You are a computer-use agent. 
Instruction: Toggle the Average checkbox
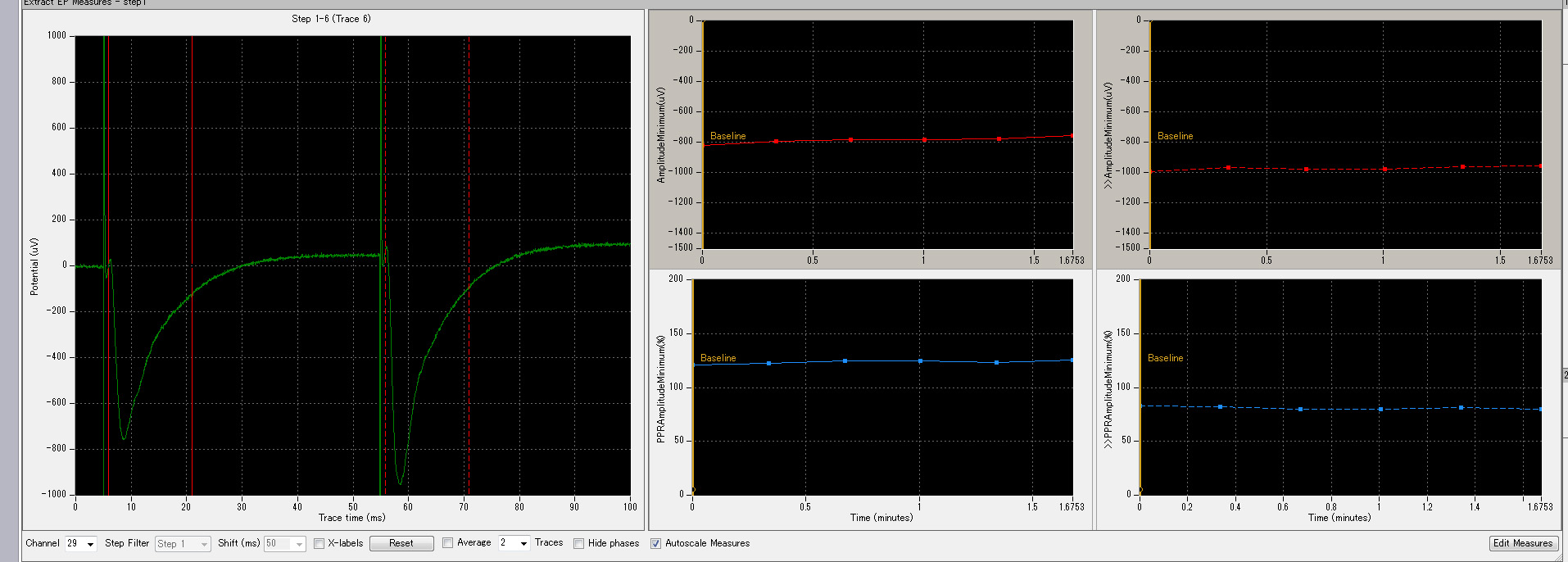tap(447, 543)
